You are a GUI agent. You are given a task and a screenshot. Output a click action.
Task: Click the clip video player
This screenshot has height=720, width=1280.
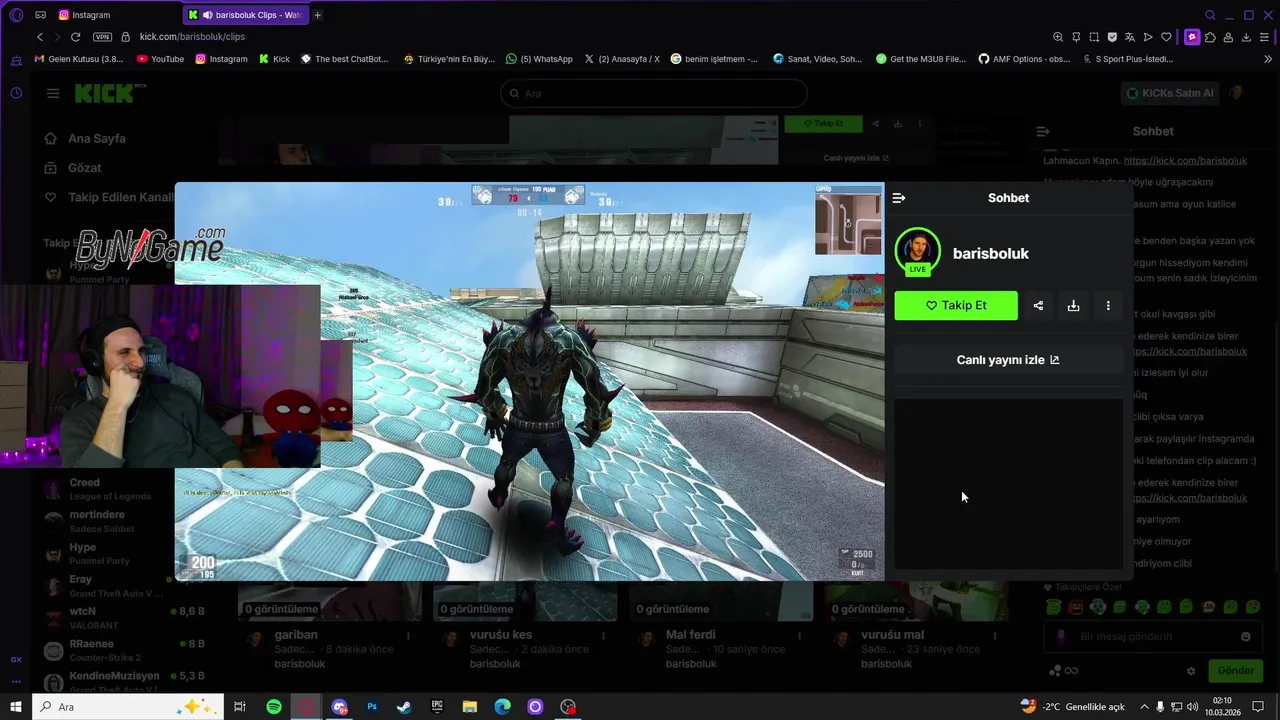click(x=530, y=381)
